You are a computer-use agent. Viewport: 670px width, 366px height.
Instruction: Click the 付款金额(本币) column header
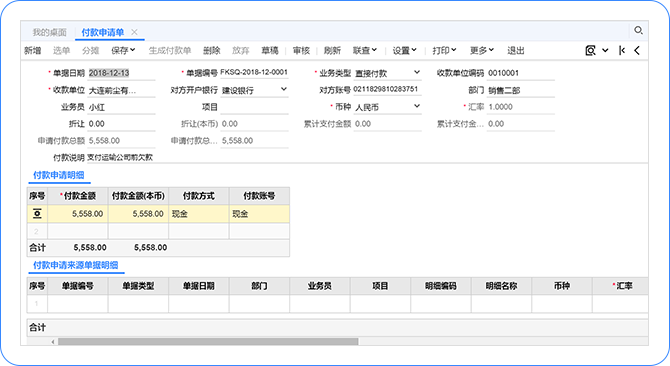click(x=138, y=196)
